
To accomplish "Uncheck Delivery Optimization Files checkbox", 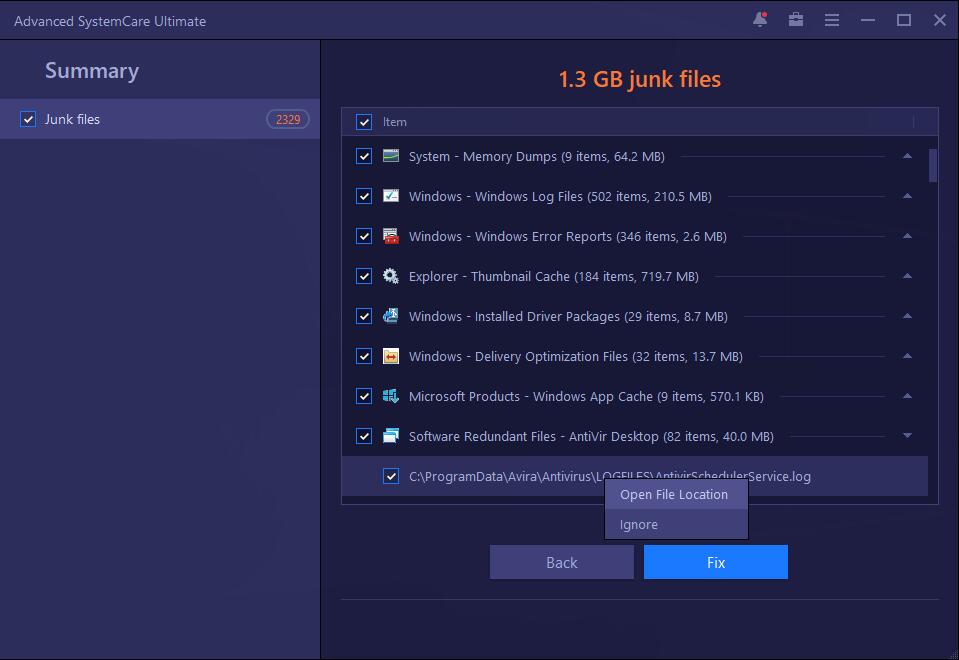I will (364, 356).
